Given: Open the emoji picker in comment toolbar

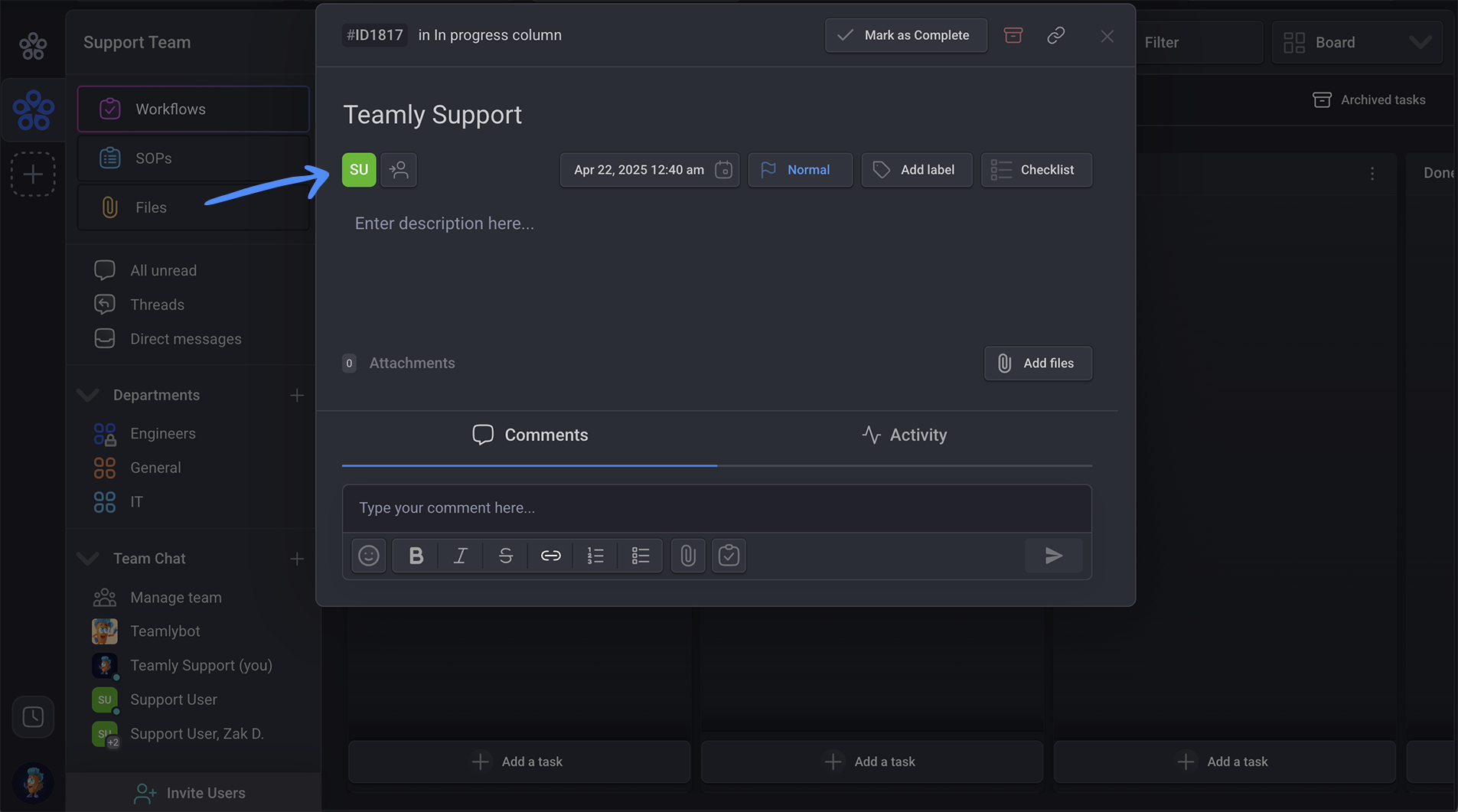Looking at the screenshot, I should point(369,556).
